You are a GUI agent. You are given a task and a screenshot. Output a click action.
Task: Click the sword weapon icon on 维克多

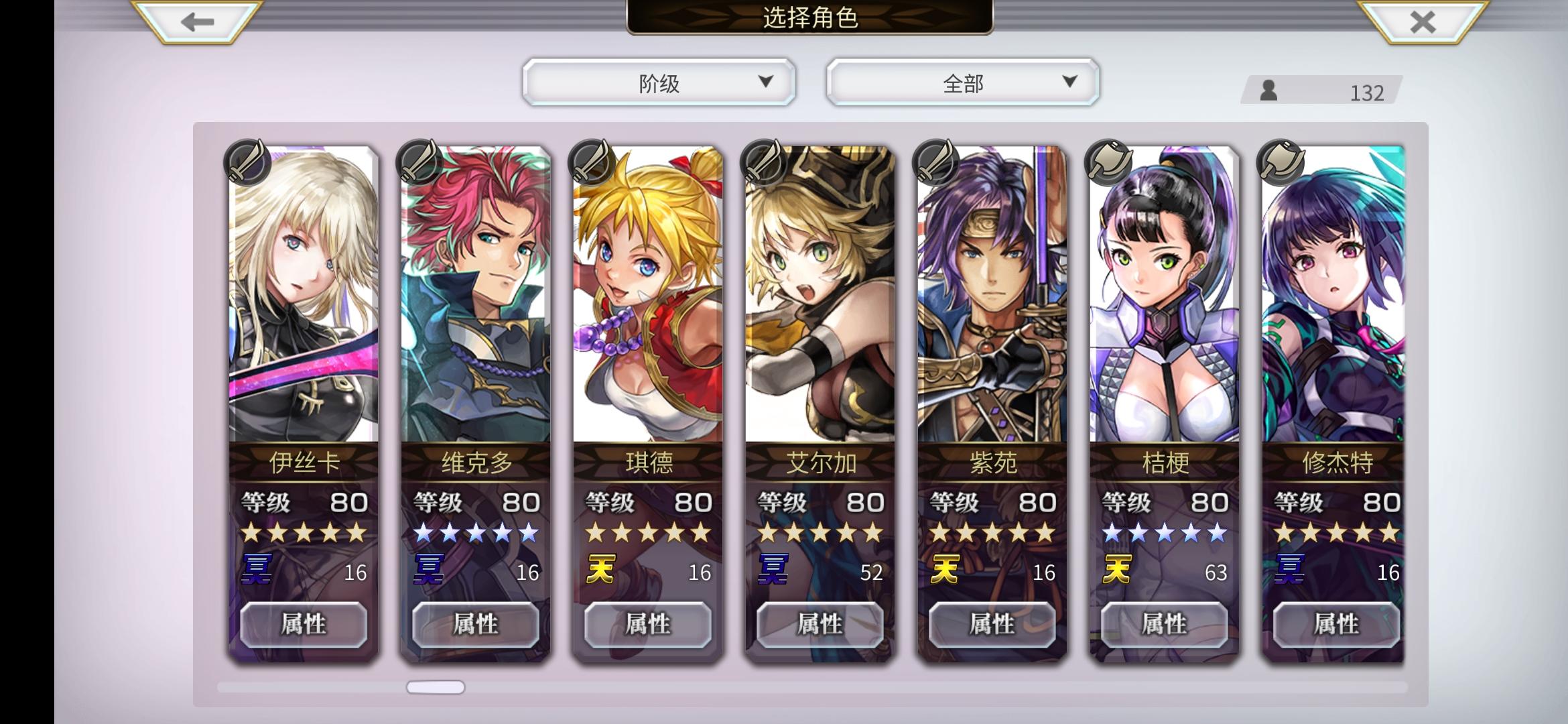point(419,162)
